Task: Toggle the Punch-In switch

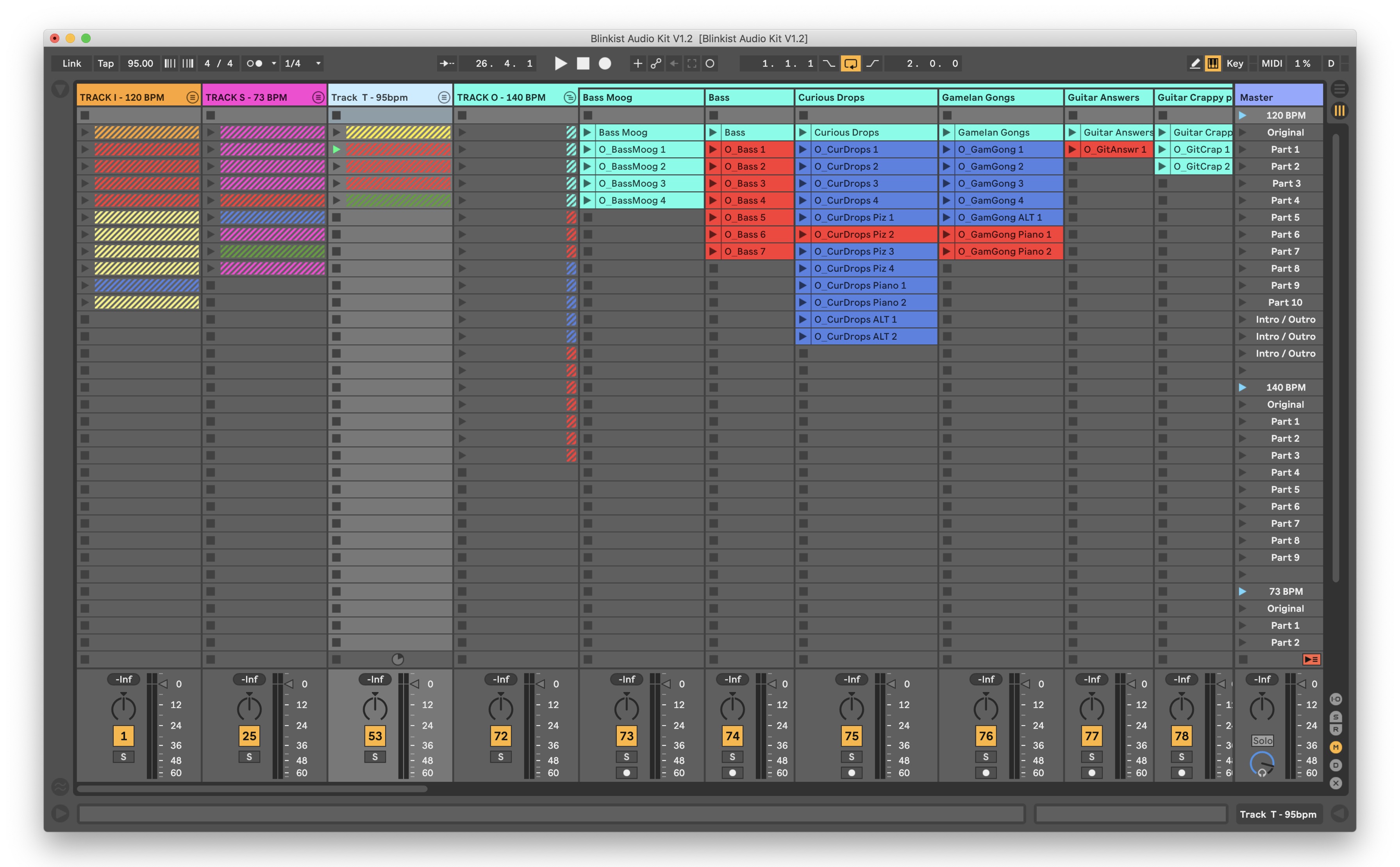Action: point(829,64)
